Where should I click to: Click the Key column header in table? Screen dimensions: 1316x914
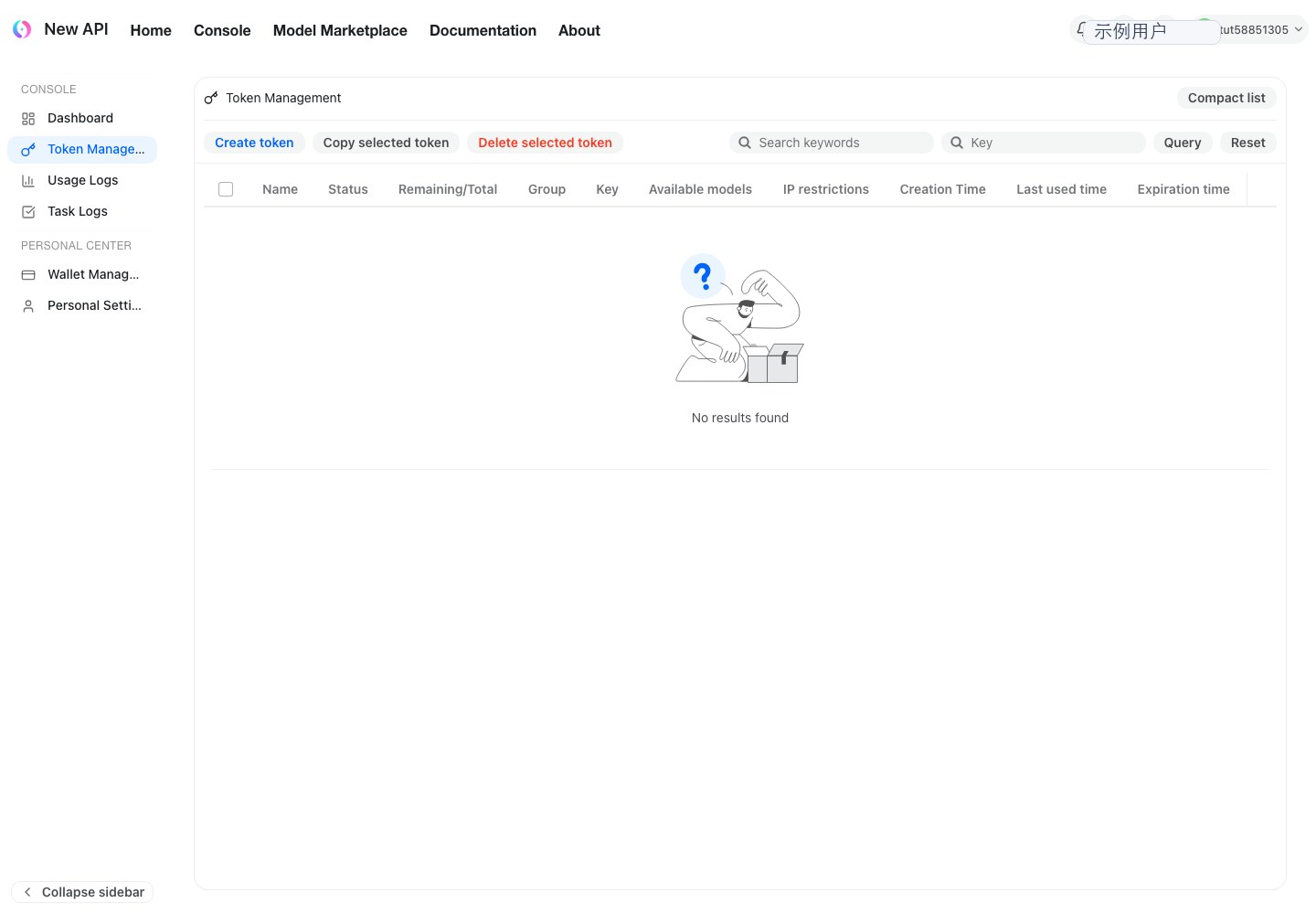pyautogui.click(x=607, y=189)
